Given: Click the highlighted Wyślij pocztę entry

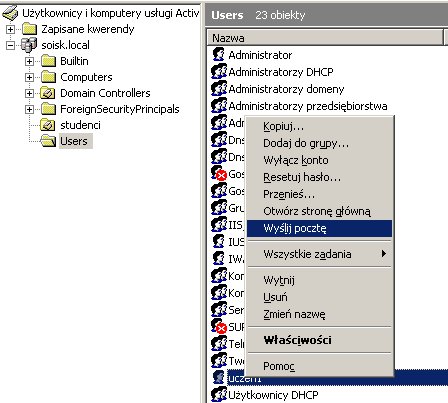Looking at the screenshot, I should (x=319, y=228).
